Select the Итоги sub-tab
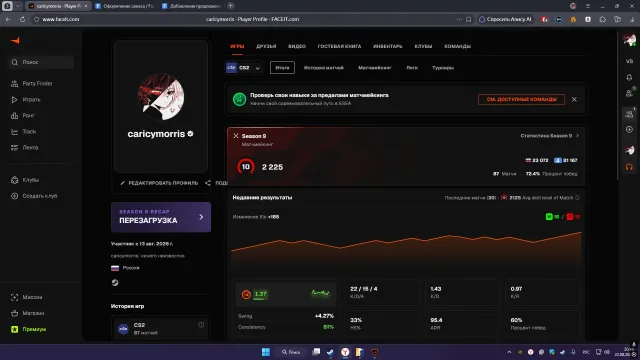The width and height of the screenshot is (640, 360). (282, 68)
